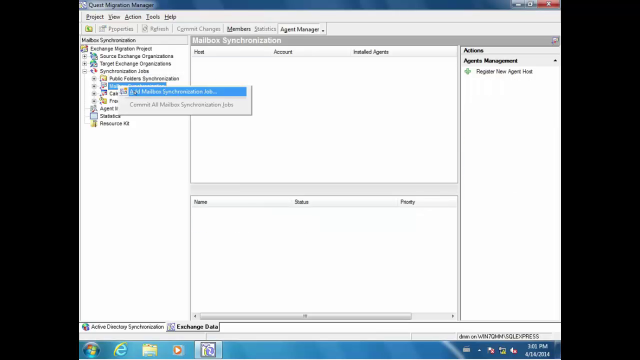640x360 pixels.
Task: Click the Statistics node icon in tree
Action: (x=94, y=116)
